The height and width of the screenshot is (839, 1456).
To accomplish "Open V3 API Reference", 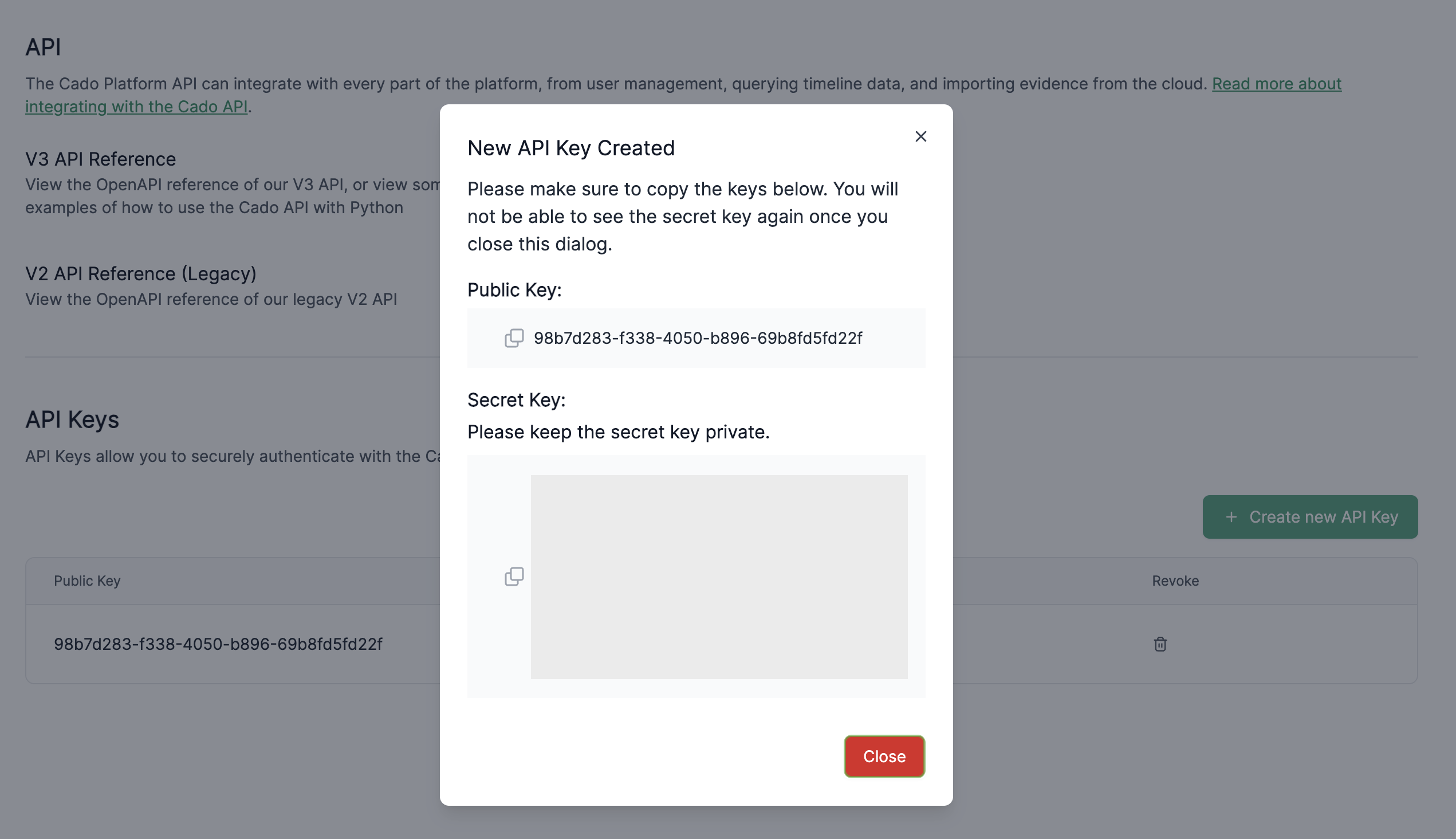I will coord(100,159).
